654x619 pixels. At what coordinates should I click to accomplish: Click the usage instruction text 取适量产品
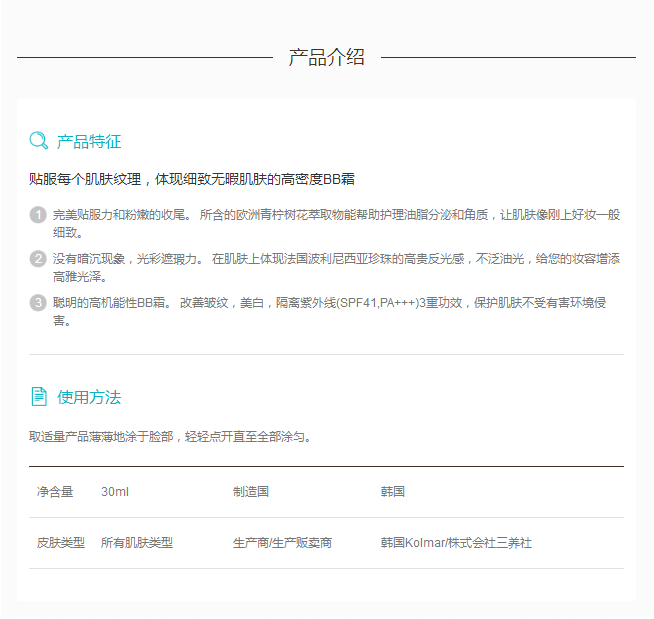pos(170,437)
